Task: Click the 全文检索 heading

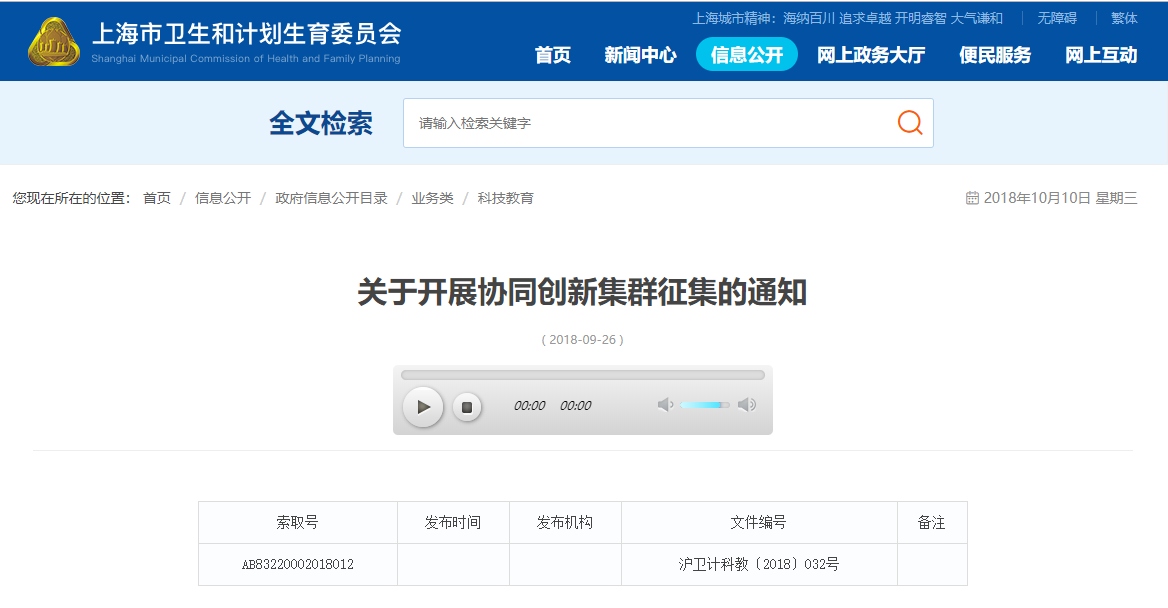Action: 321,123
